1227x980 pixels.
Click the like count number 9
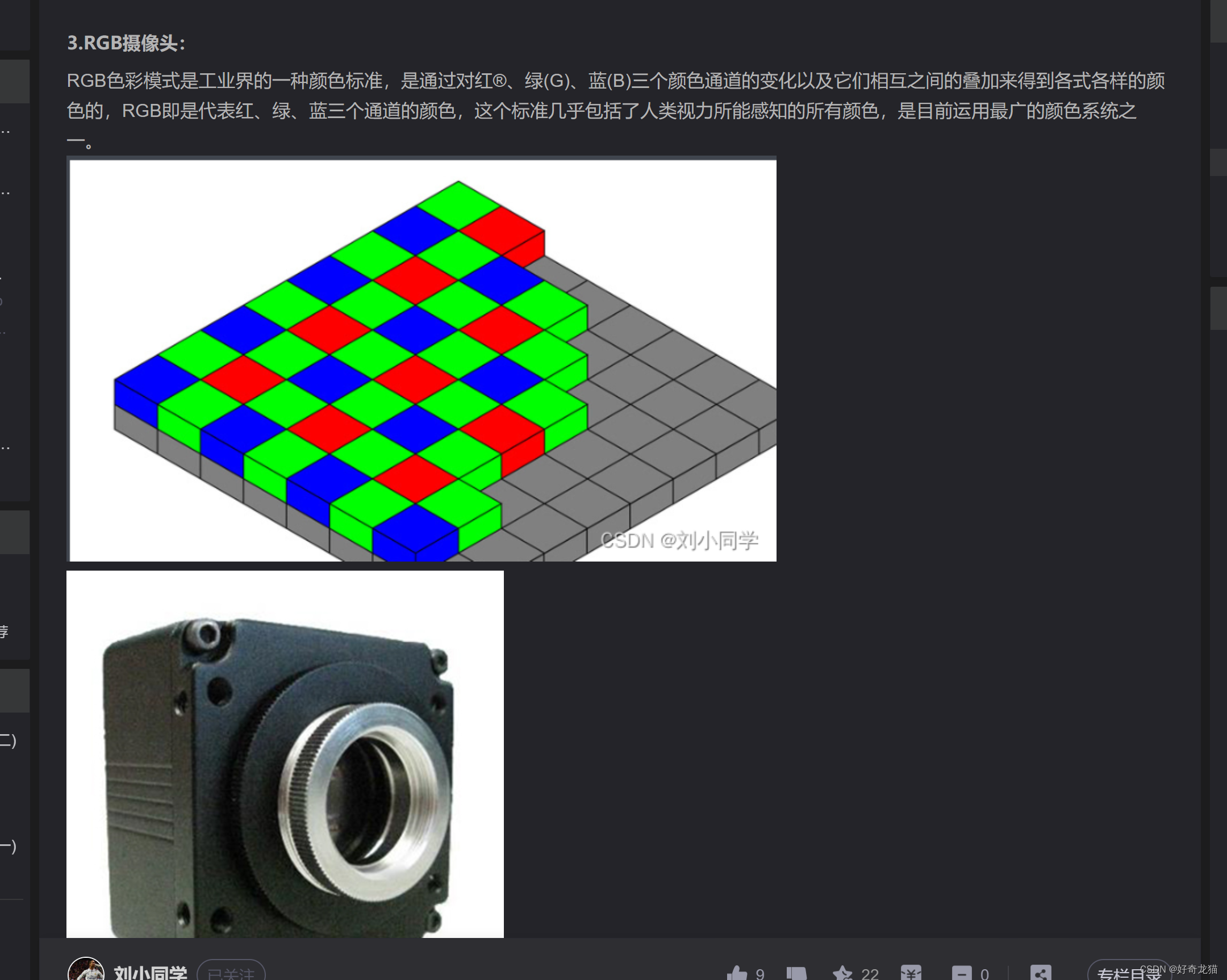coord(759,974)
